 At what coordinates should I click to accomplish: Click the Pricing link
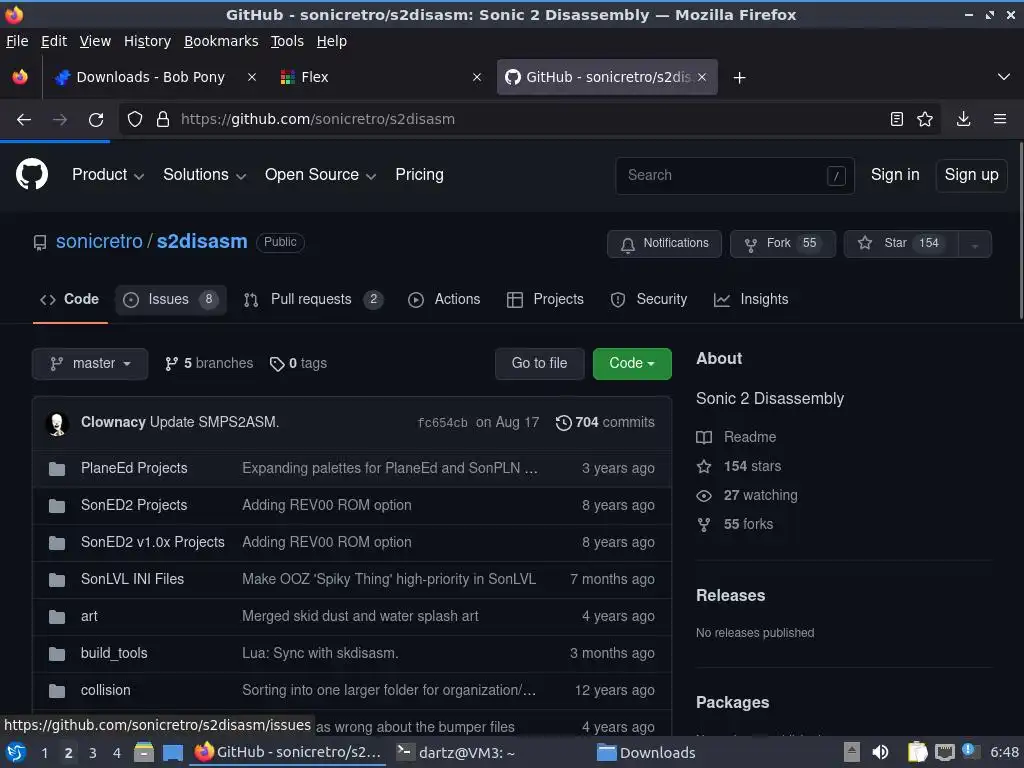[419, 175]
